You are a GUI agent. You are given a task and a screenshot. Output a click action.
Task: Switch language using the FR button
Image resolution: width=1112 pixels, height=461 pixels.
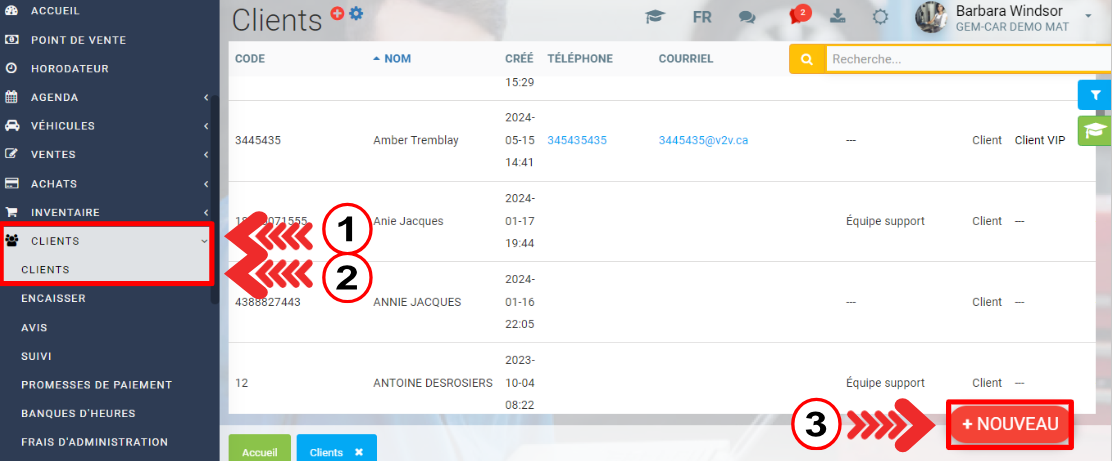[x=702, y=17]
